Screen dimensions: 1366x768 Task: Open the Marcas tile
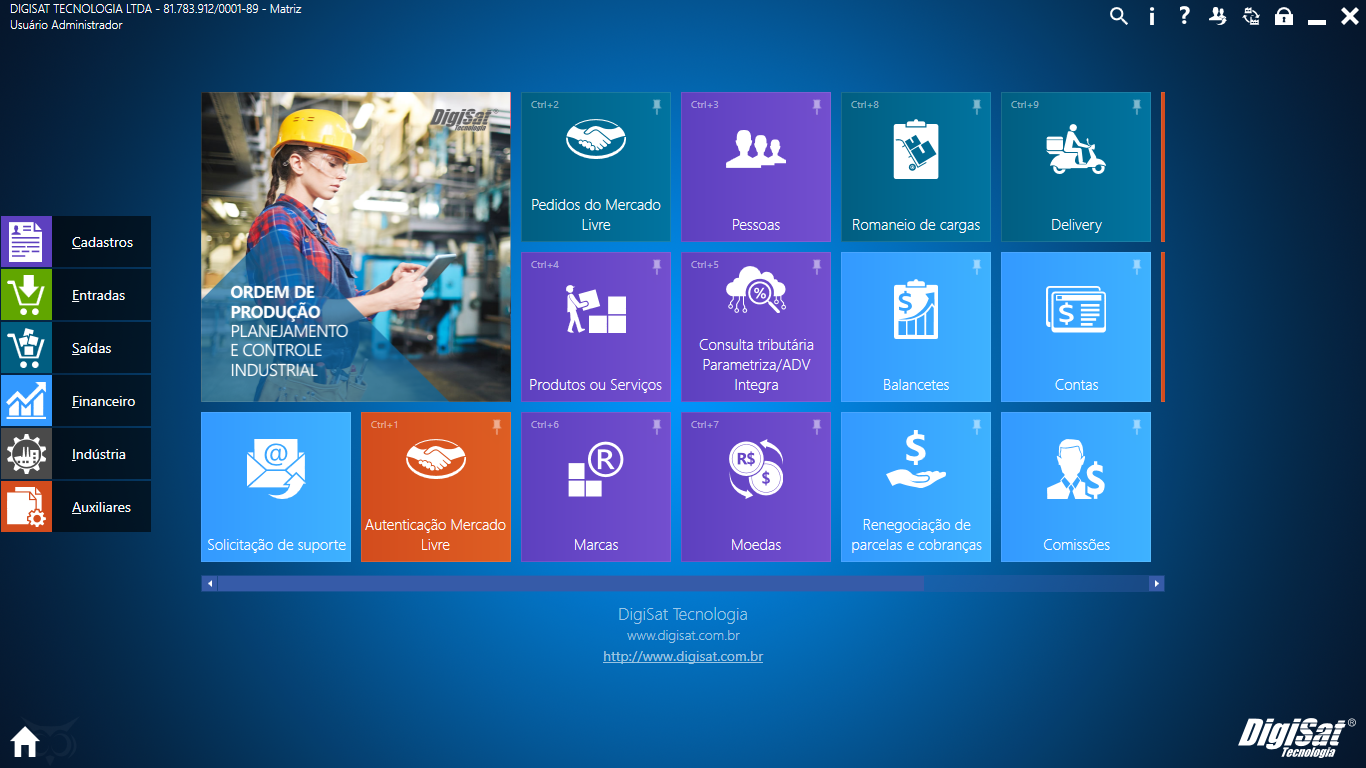pos(596,487)
